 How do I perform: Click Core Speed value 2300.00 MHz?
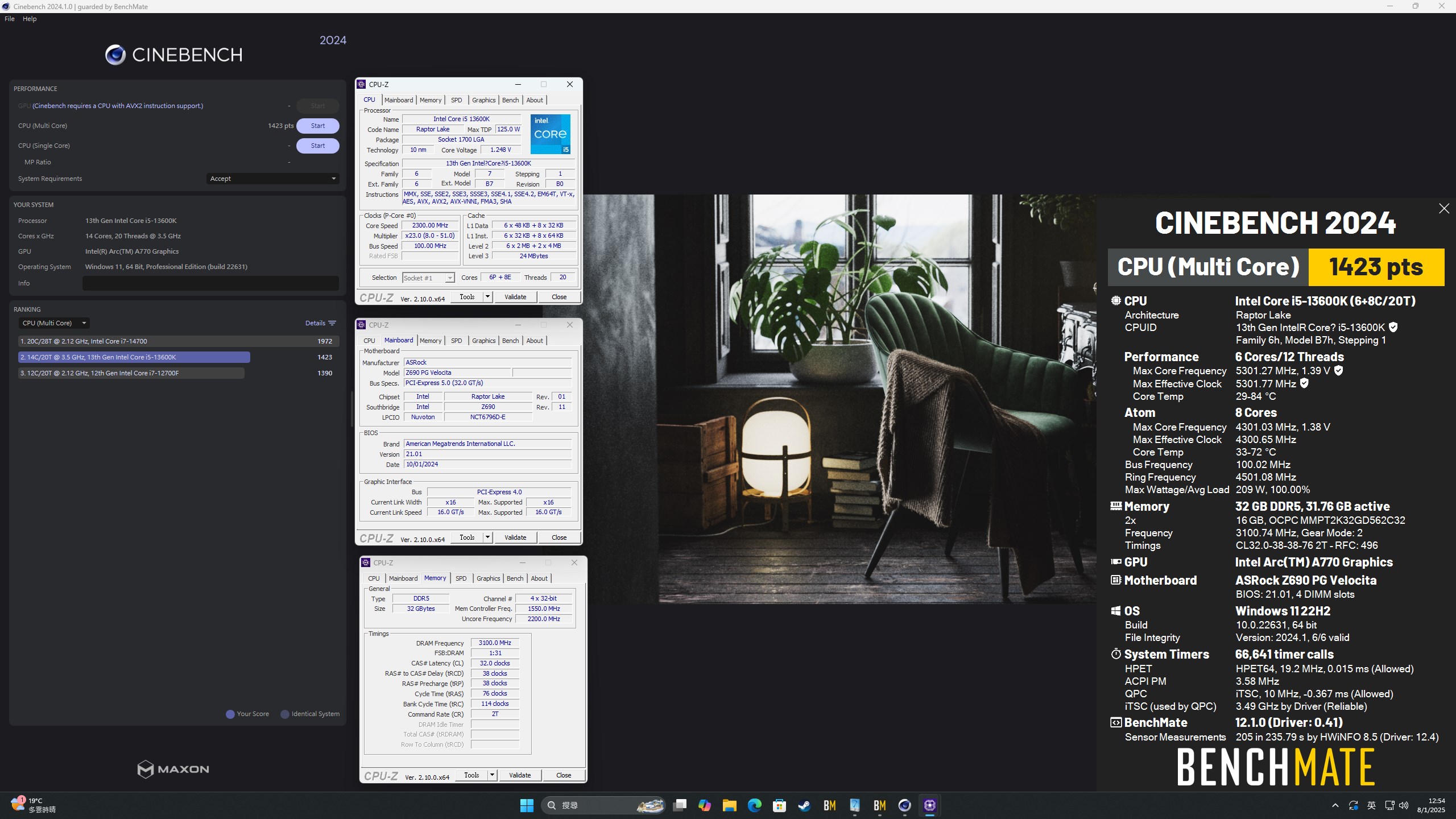click(430, 225)
